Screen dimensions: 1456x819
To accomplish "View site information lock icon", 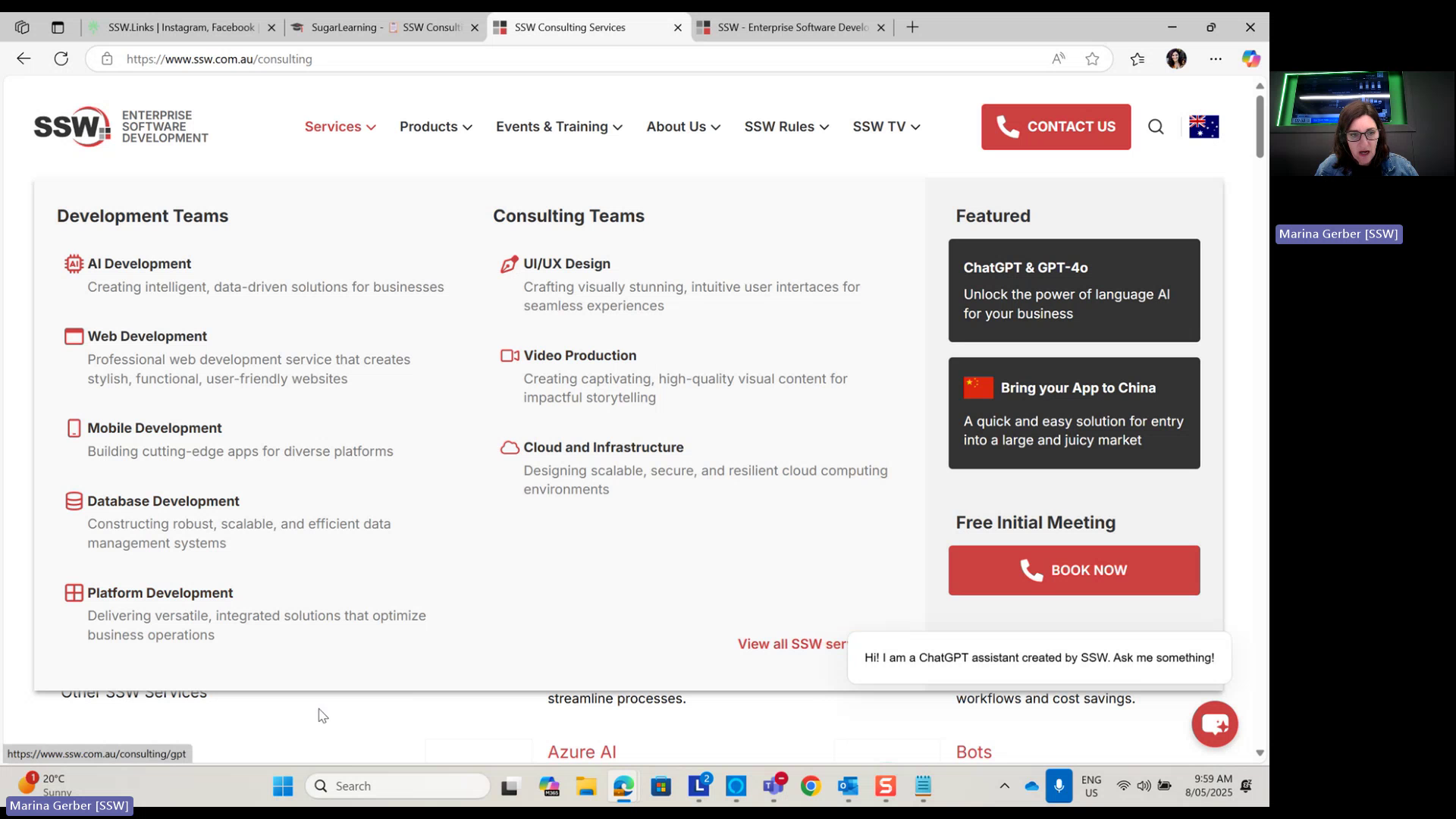I will [x=107, y=58].
